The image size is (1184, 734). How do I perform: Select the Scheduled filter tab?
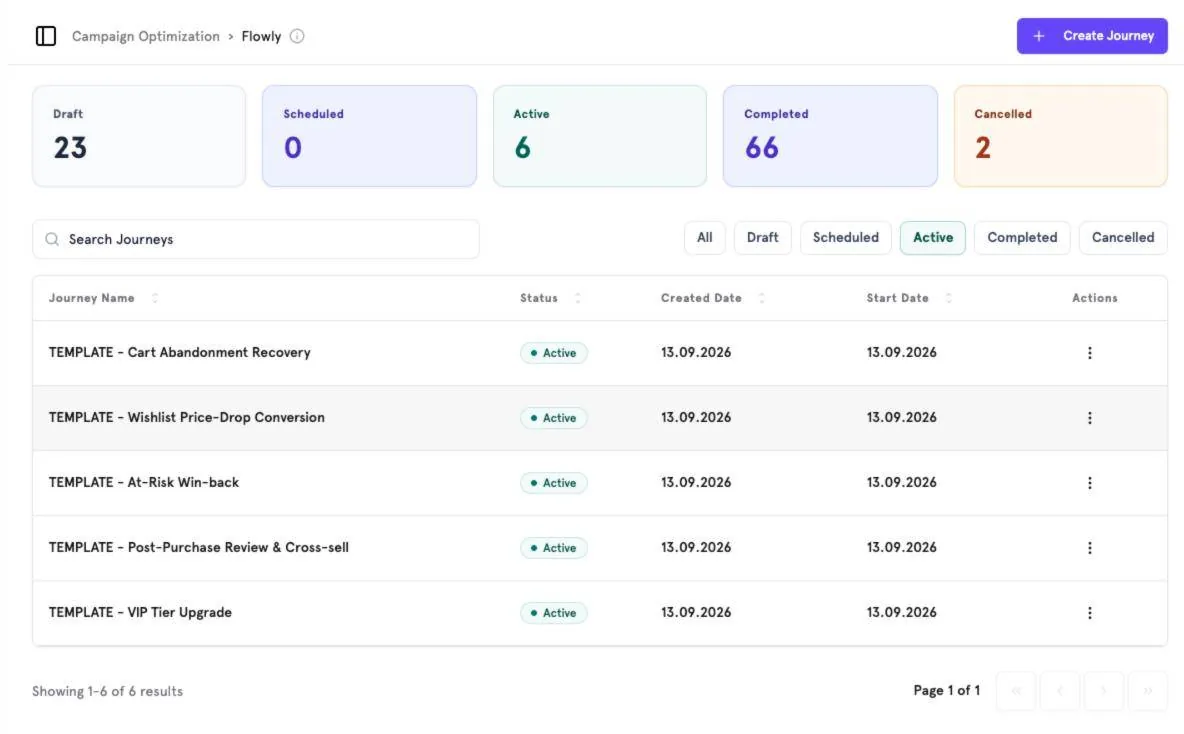click(x=846, y=238)
